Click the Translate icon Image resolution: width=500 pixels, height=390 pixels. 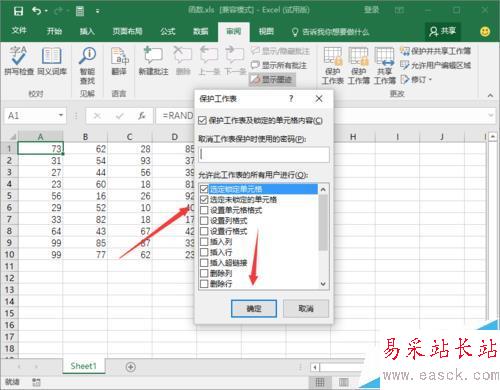[x=119, y=61]
